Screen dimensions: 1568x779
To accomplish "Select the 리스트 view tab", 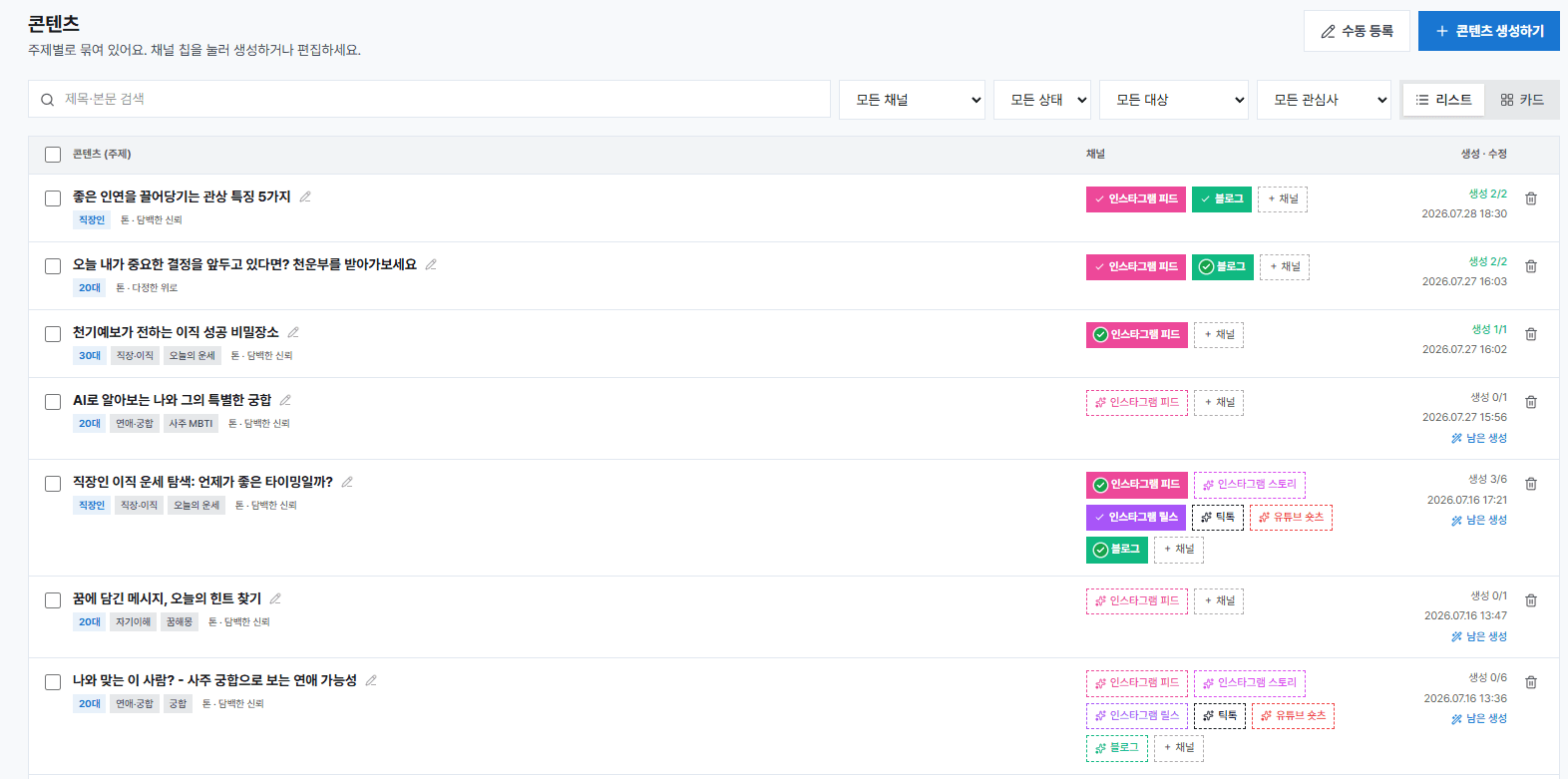I will tap(1443, 100).
